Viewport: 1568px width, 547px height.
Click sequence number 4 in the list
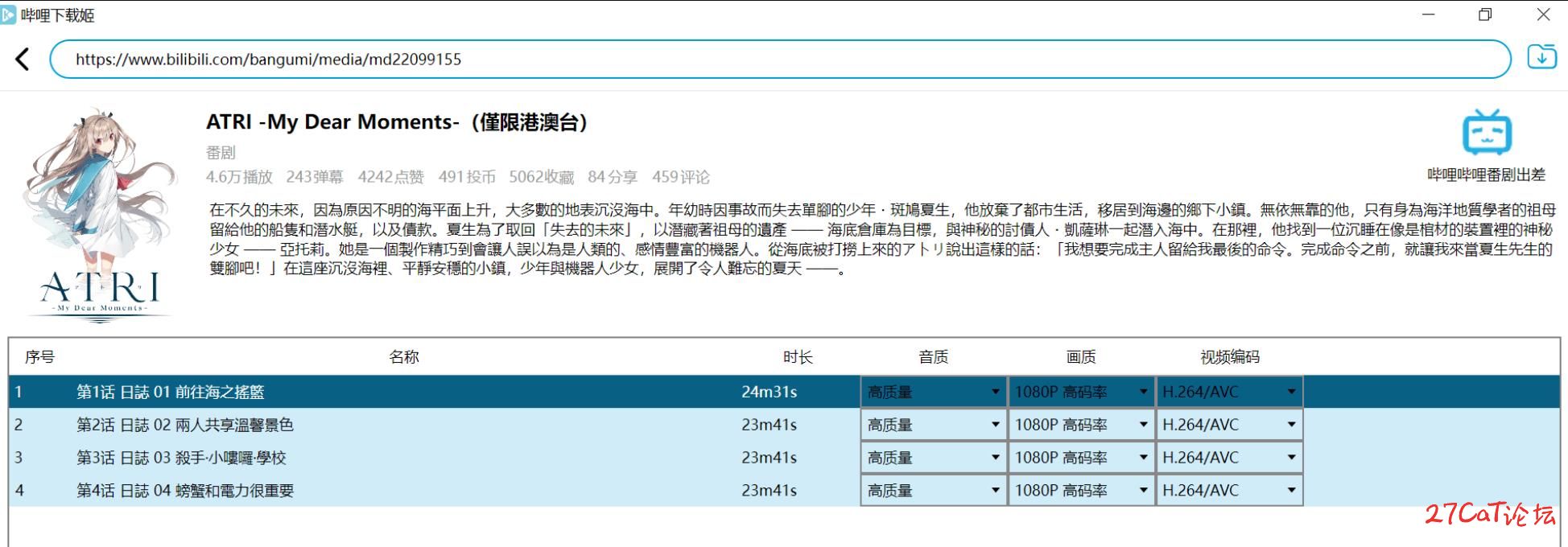19,491
